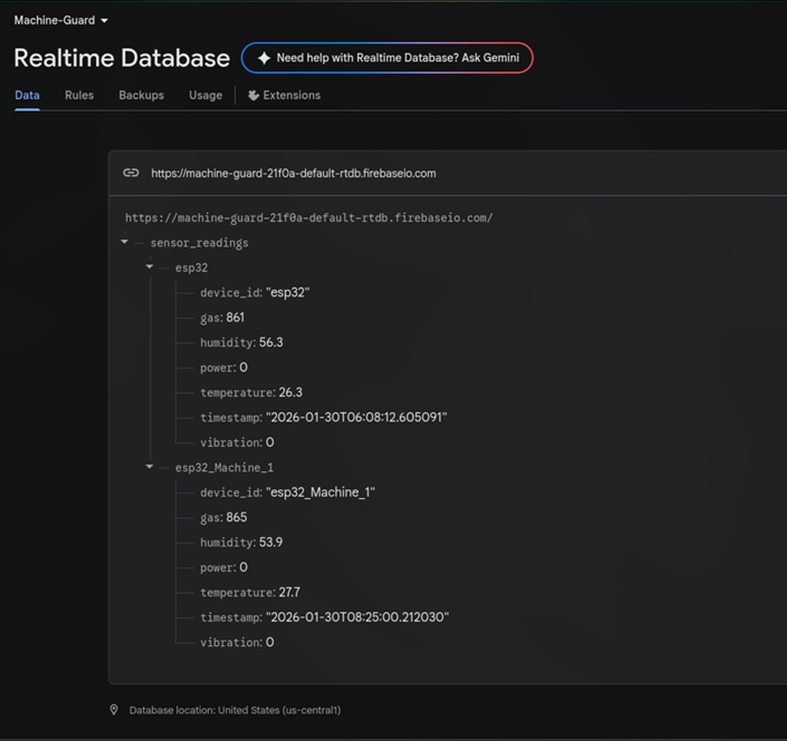Click gas value 861
The height and width of the screenshot is (741, 787).
click(235, 317)
